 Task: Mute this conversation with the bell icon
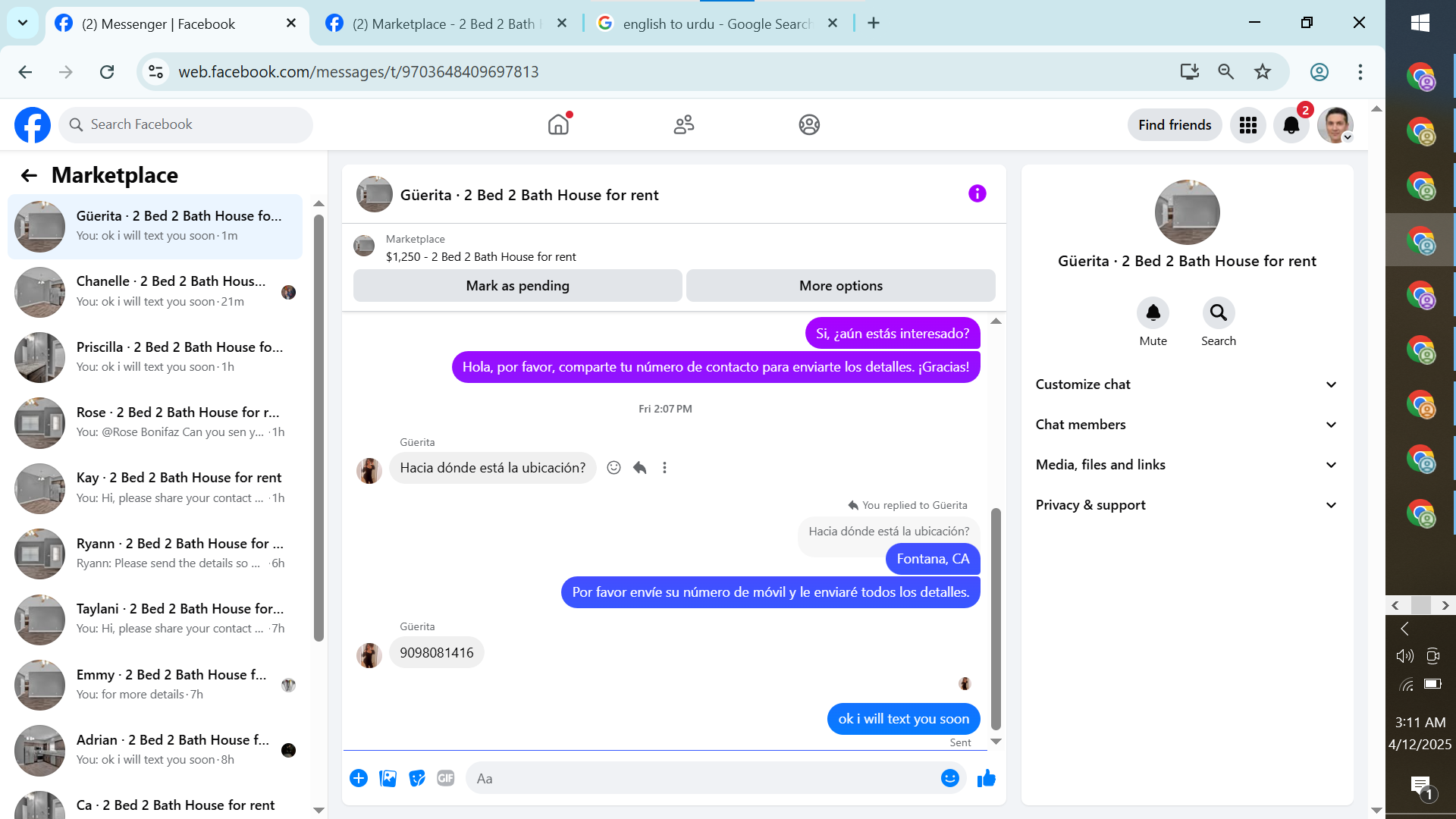click(1153, 312)
